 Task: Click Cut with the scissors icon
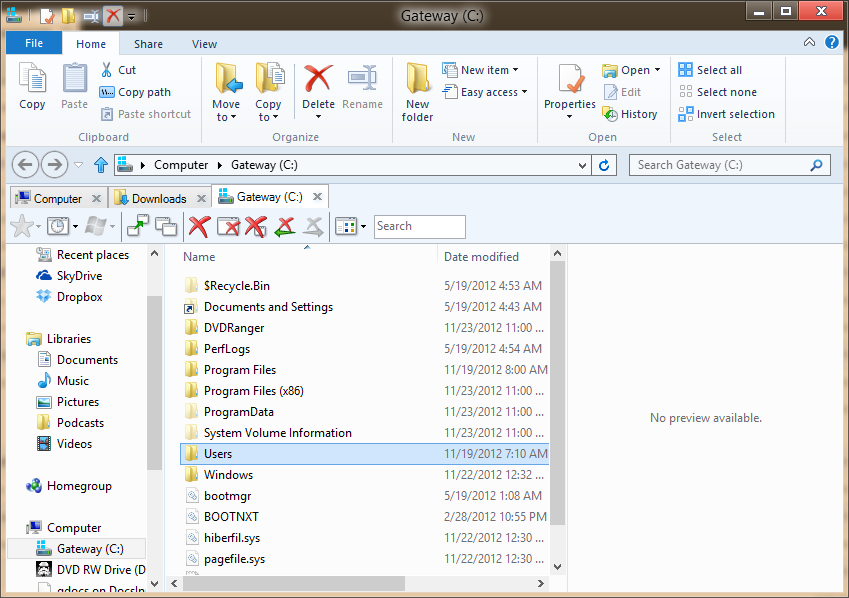pyautogui.click(x=119, y=70)
